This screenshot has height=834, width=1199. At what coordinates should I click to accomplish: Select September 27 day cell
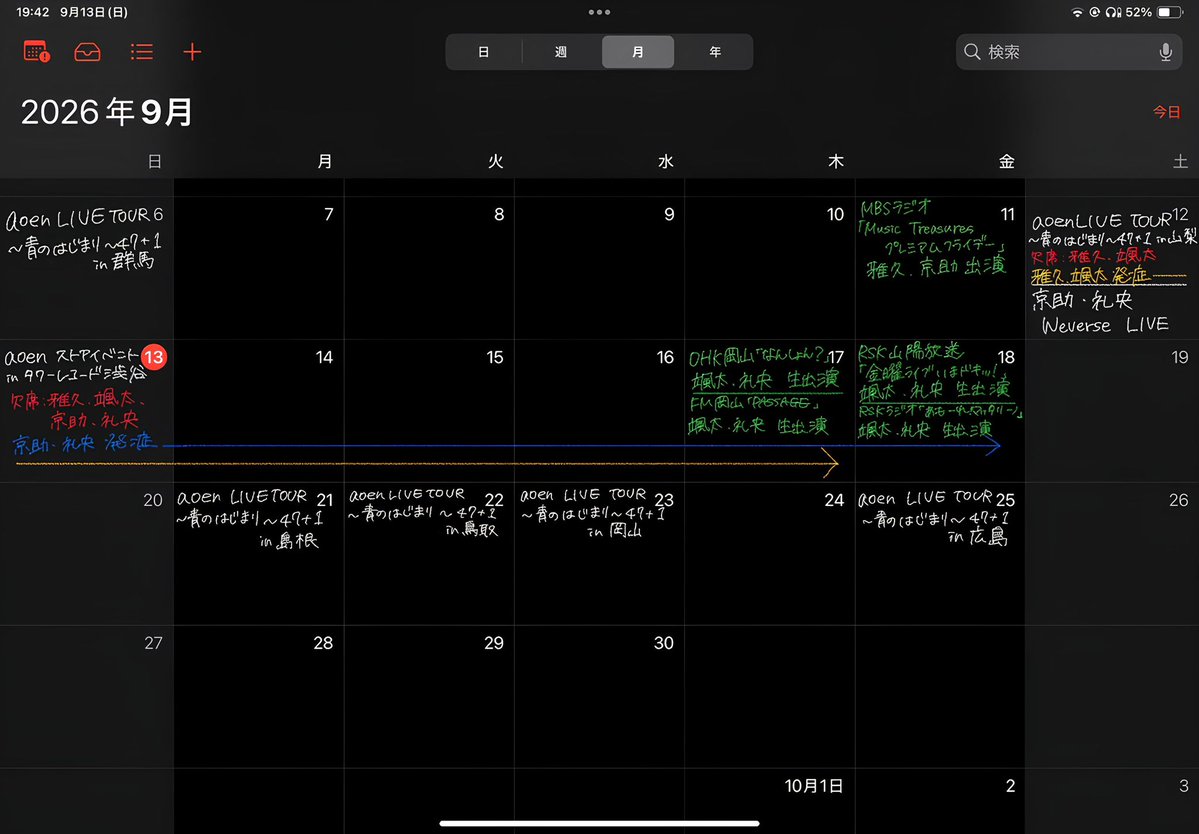(x=86, y=697)
